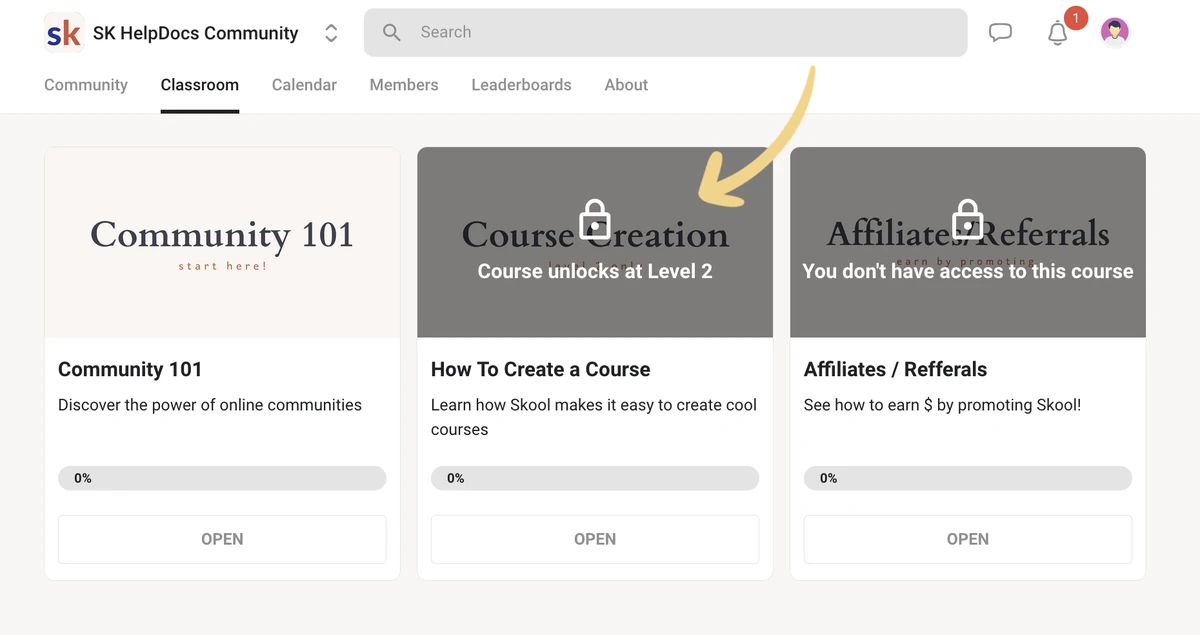Click 'Discover the power of online communities'

(x=210, y=405)
